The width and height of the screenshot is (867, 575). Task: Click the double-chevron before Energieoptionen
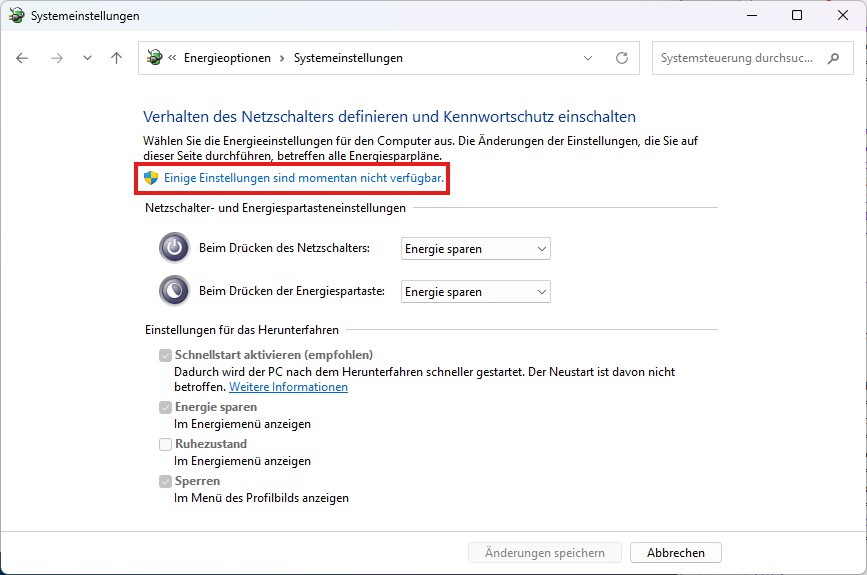(172, 58)
